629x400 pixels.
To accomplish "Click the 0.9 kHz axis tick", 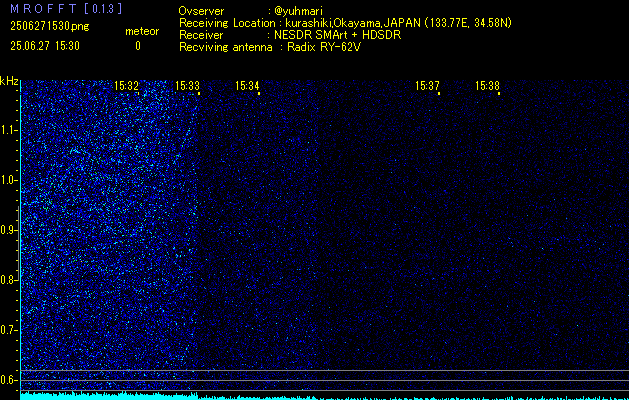I will [x=9, y=230].
